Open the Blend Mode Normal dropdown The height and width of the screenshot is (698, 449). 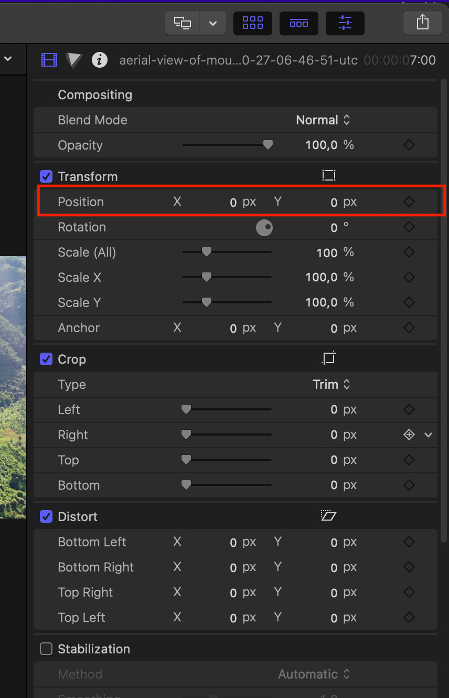click(x=323, y=120)
